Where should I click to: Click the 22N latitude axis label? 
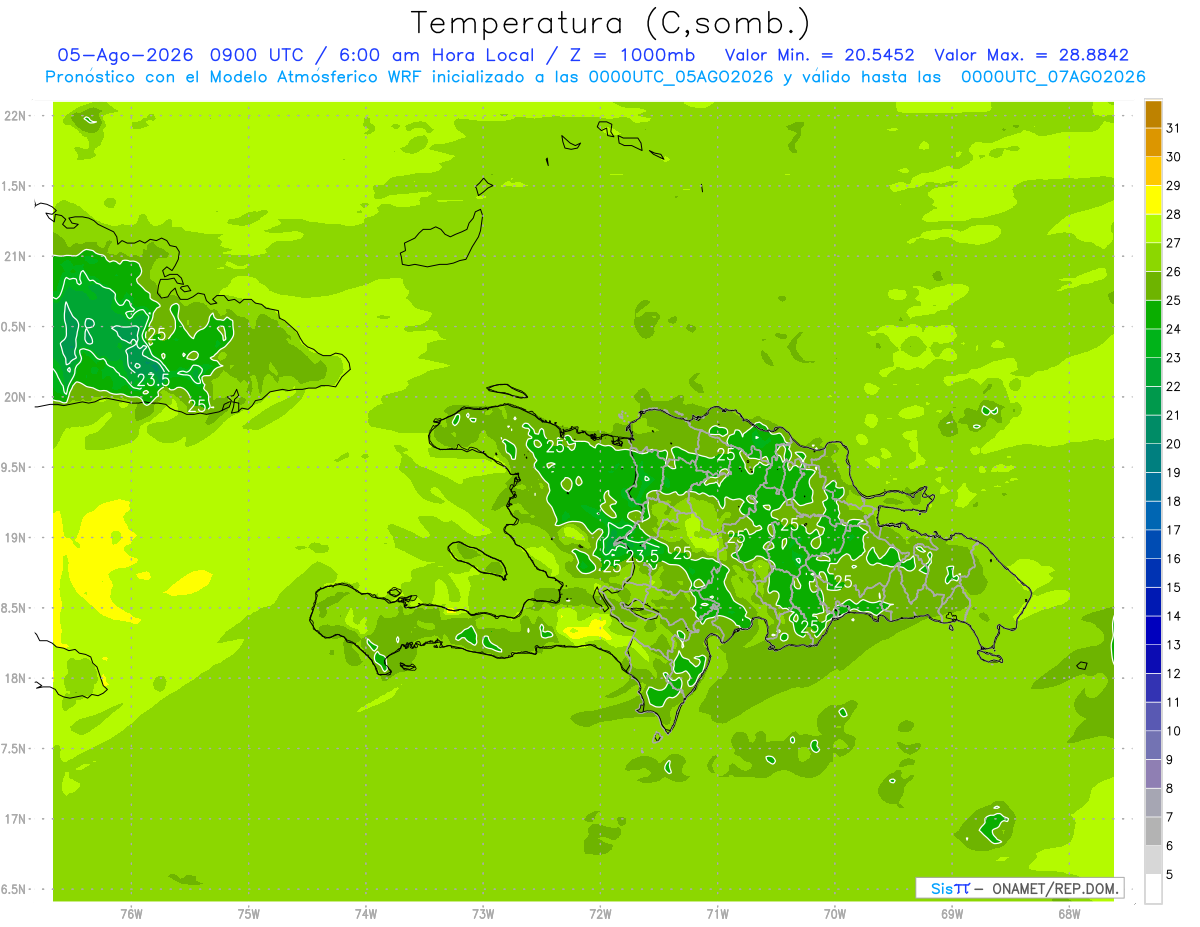16,116
